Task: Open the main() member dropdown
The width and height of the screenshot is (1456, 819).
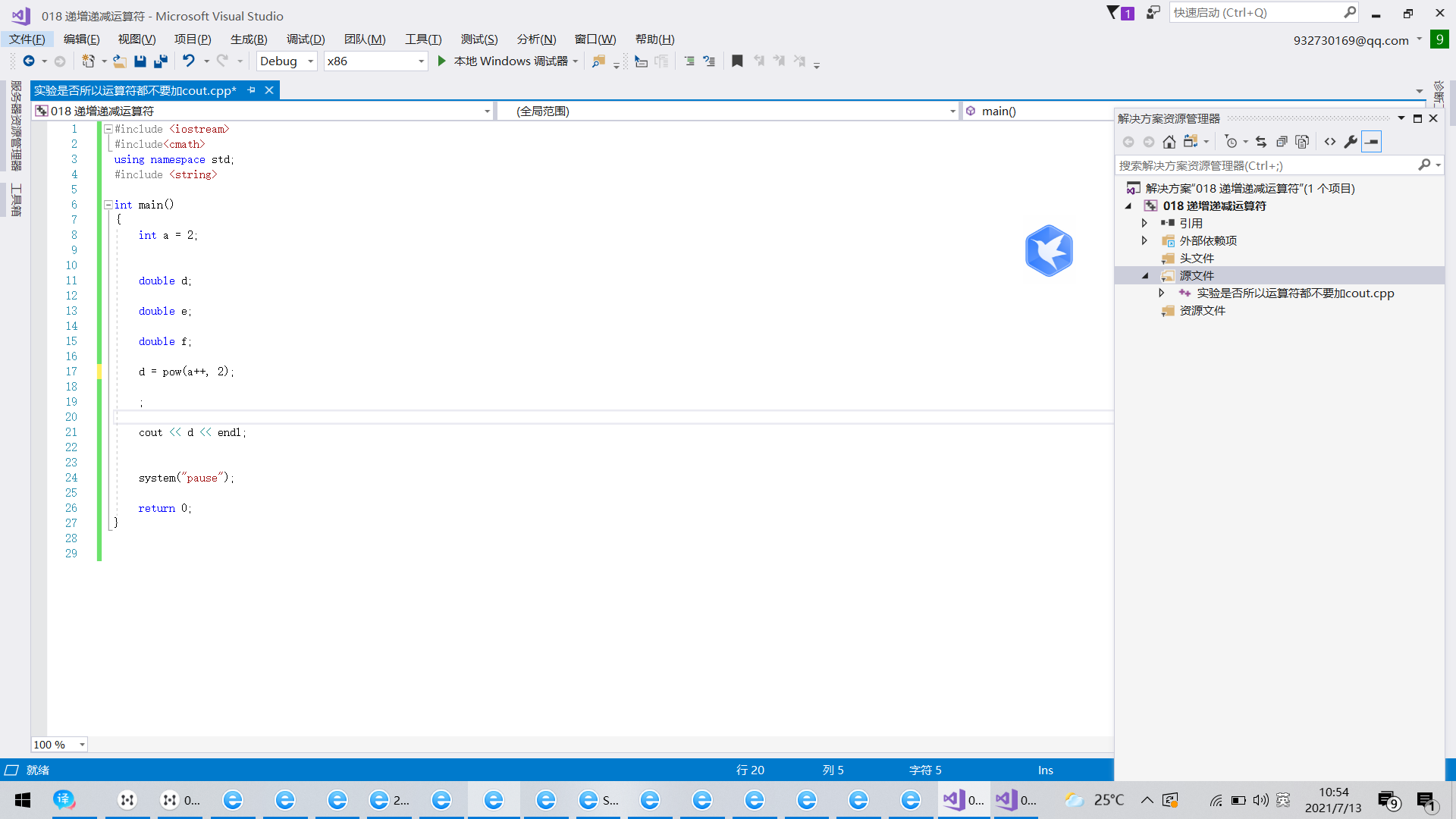Action: tap(1037, 111)
